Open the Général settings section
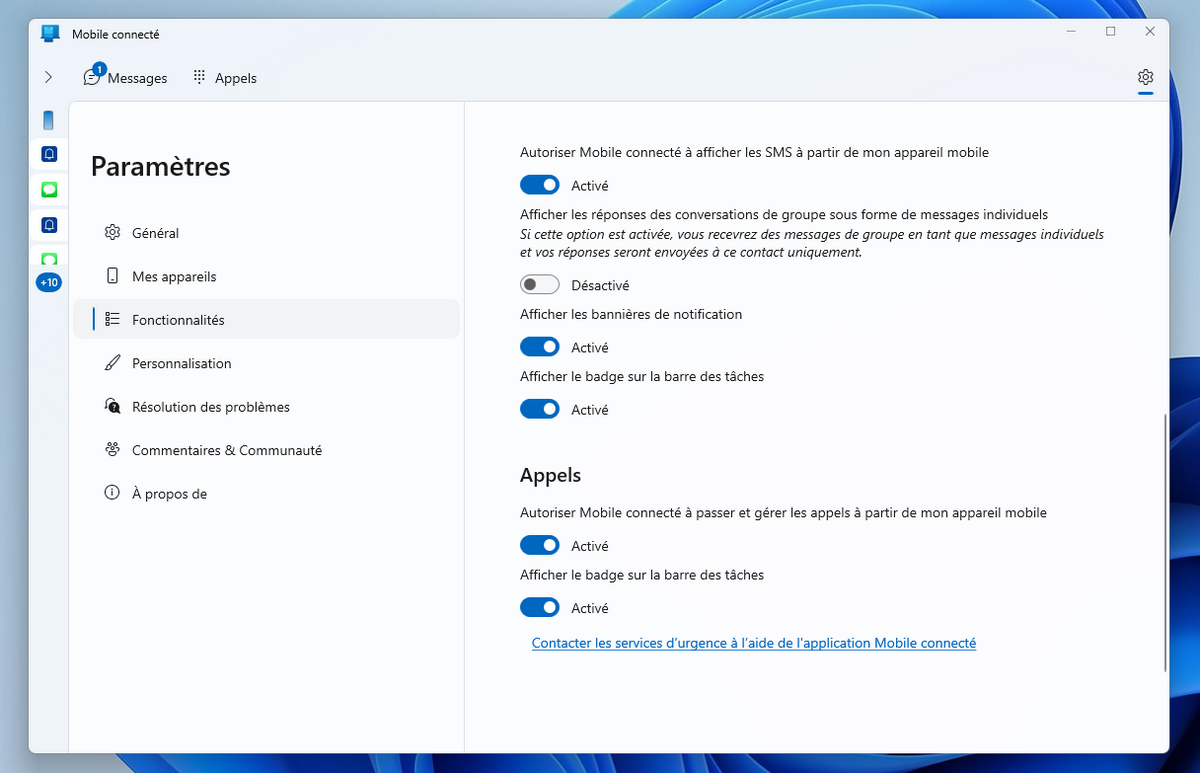 coord(266,233)
